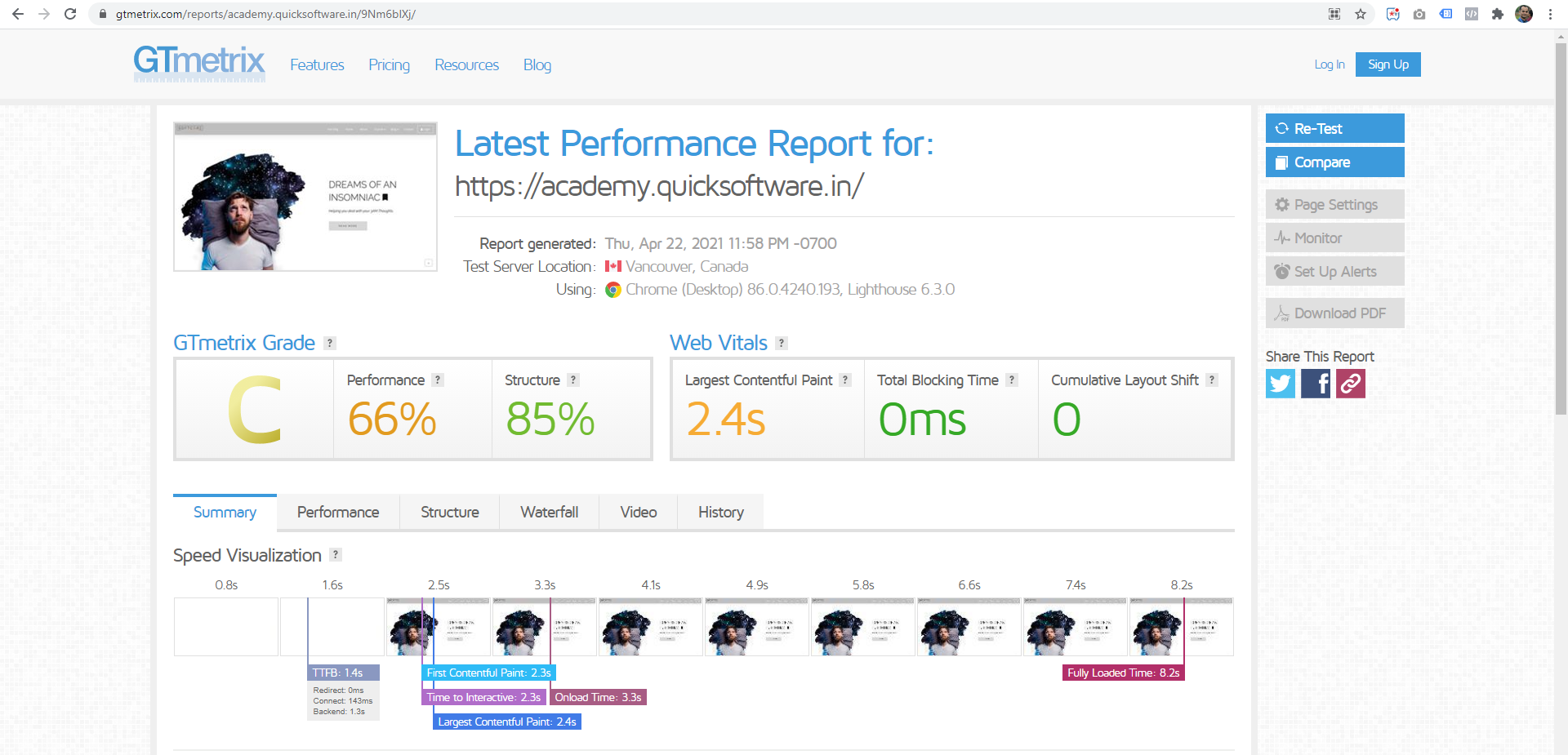Click the Fully Loaded Time: 8.2s marker

(1124, 673)
